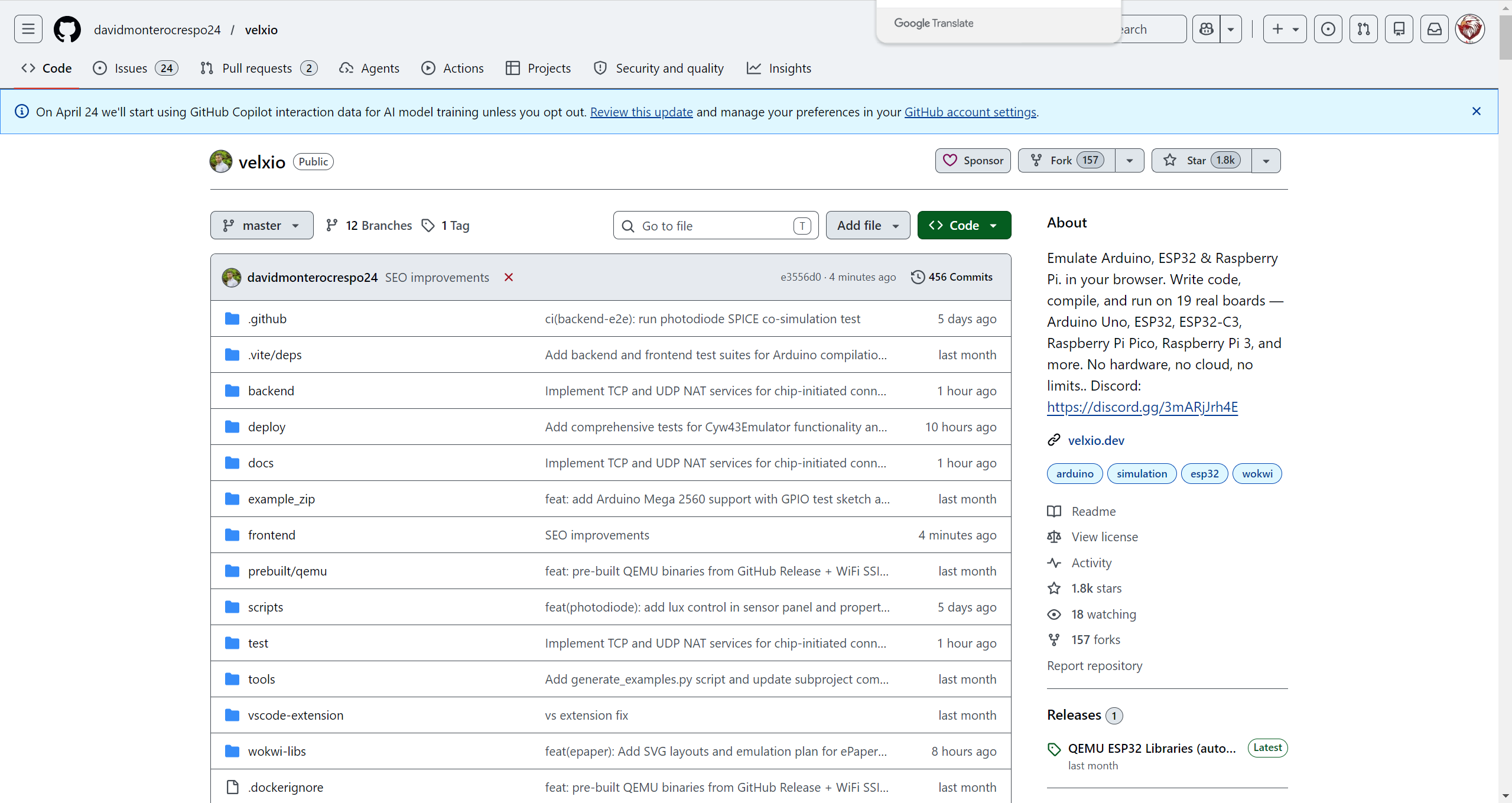Switch to the Actions tab

point(453,69)
